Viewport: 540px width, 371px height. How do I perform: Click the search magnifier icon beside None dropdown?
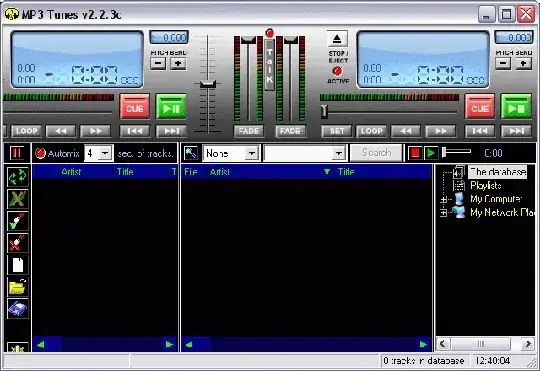click(x=190, y=153)
